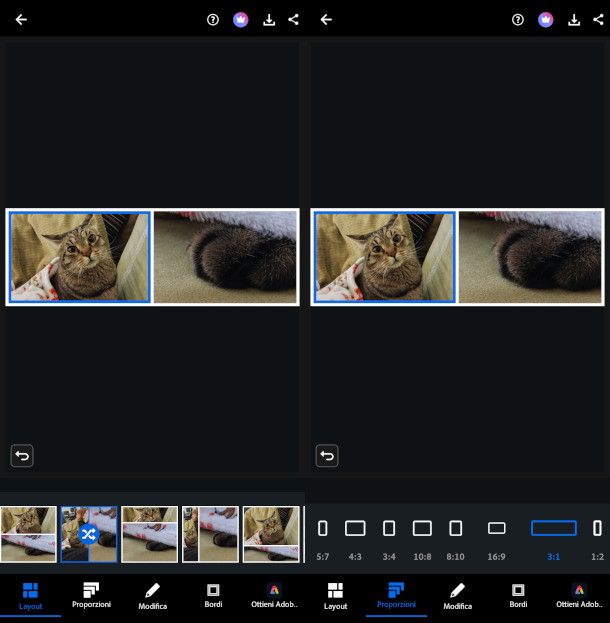The image size is (610, 623).
Task: Choose the 3:1 aspect ratio
Action: (554, 540)
